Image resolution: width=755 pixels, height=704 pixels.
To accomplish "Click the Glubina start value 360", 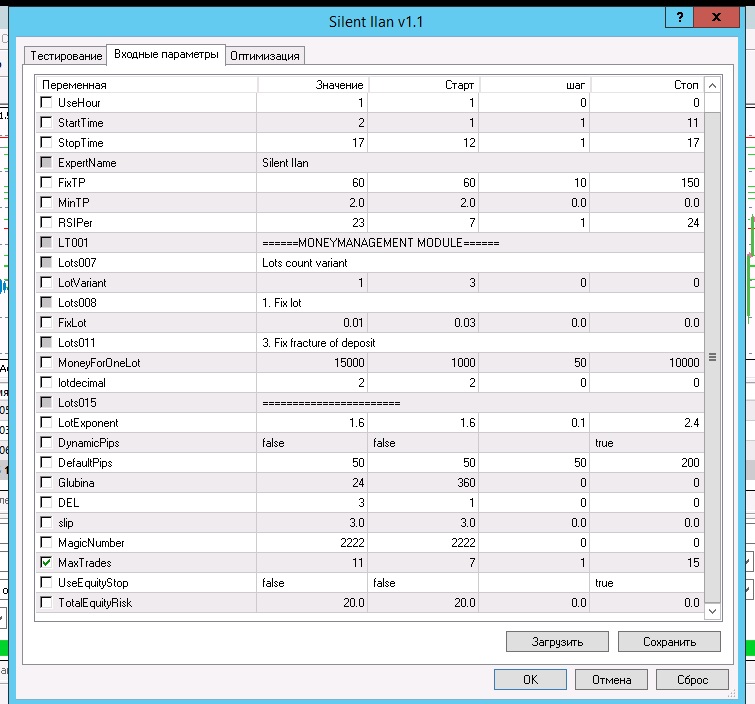I will click(x=423, y=482).
